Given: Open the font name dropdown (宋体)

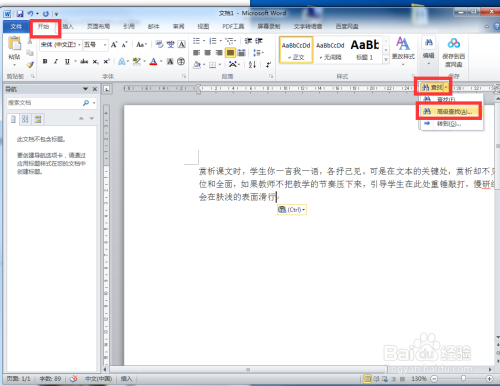Looking at the screenshot, I should click(x=79, y=45).
